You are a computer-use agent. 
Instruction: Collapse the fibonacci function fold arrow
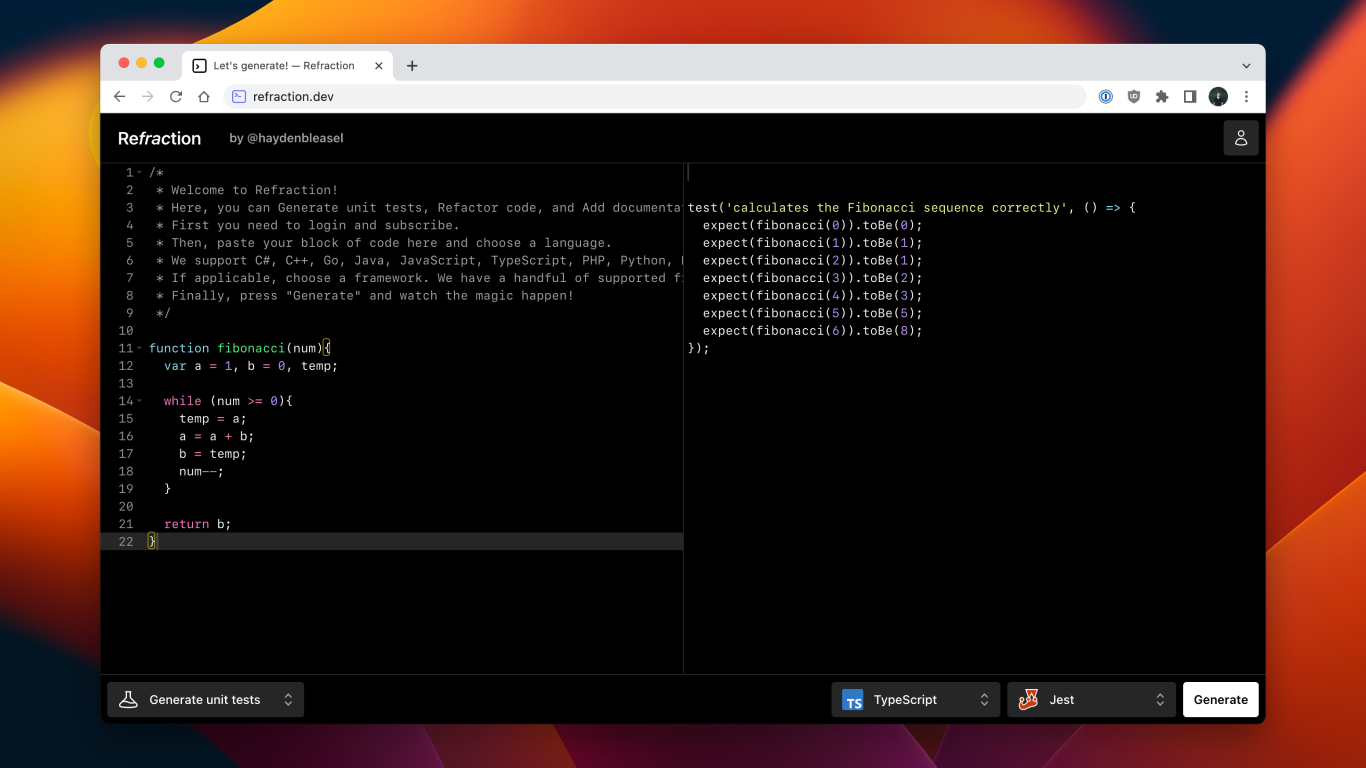click(x=140, y=349)
